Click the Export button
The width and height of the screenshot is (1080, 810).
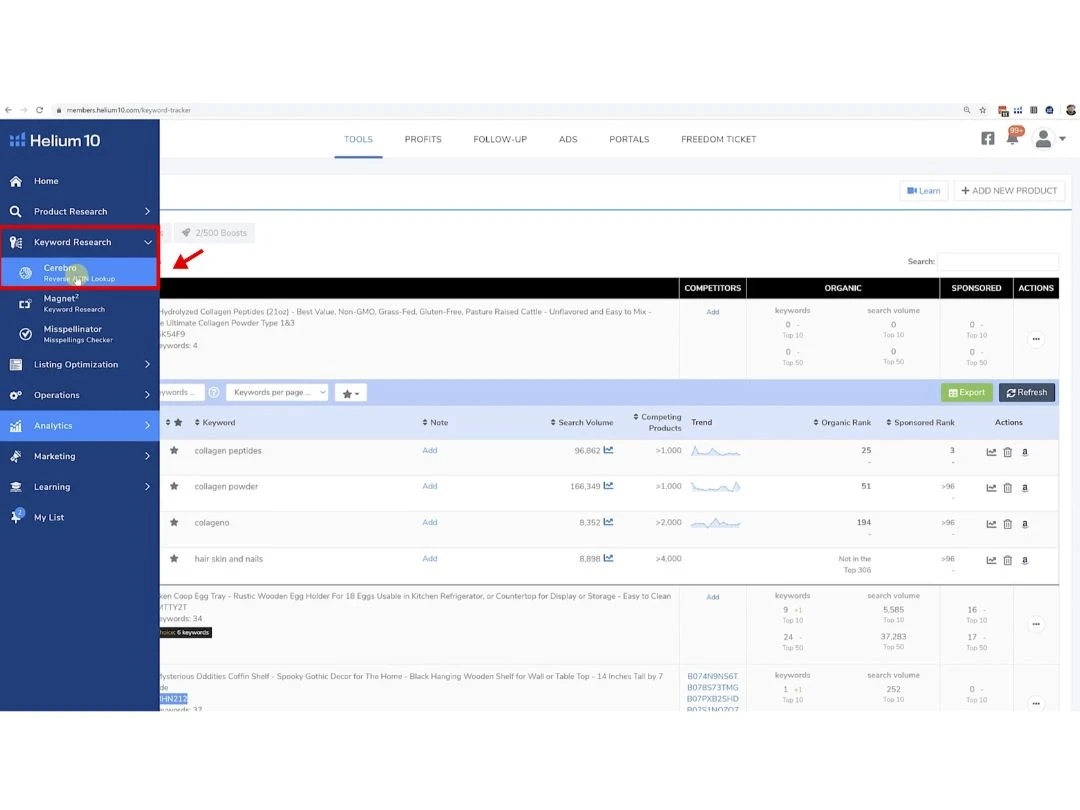point(966,393)
